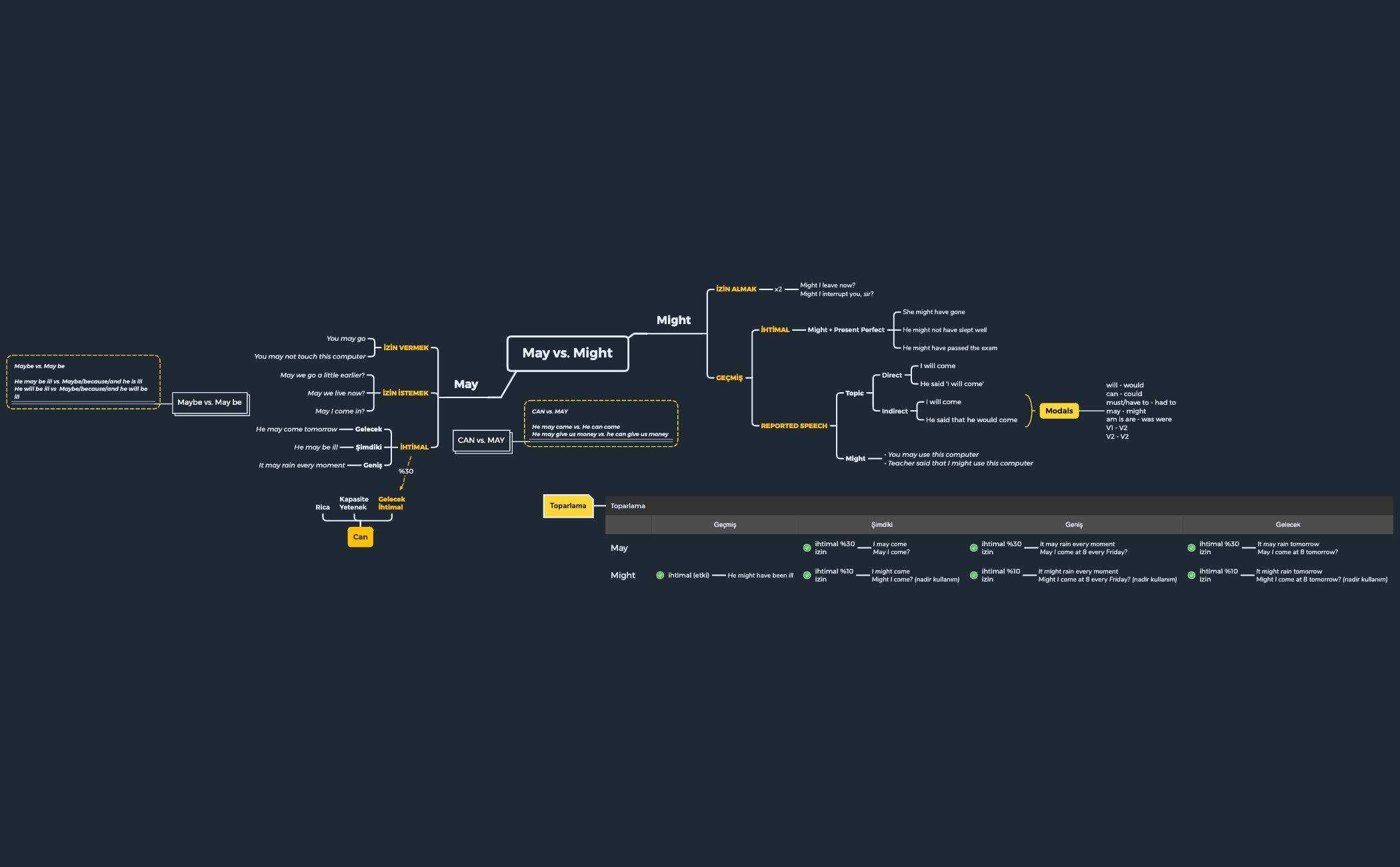The image size is (1400, 867).
Task: Click the green check marker beside "He might have been ill"
Action: point(661,575)
